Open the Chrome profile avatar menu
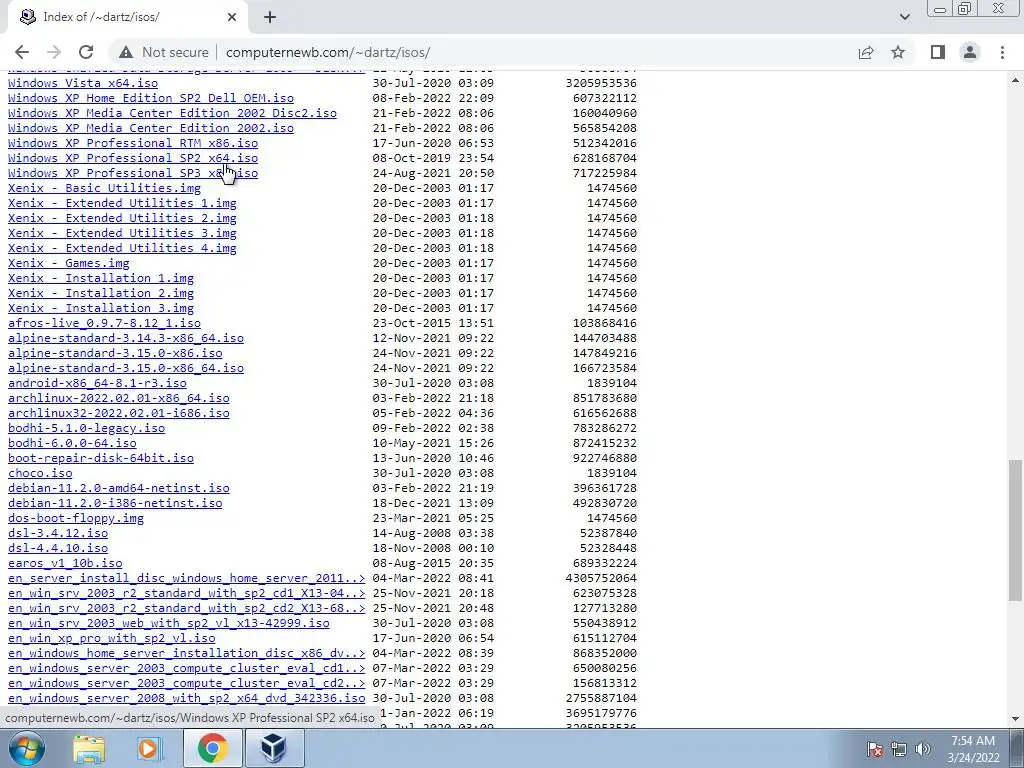This screenshot has width=1024, height=768. tap(970, 52)
